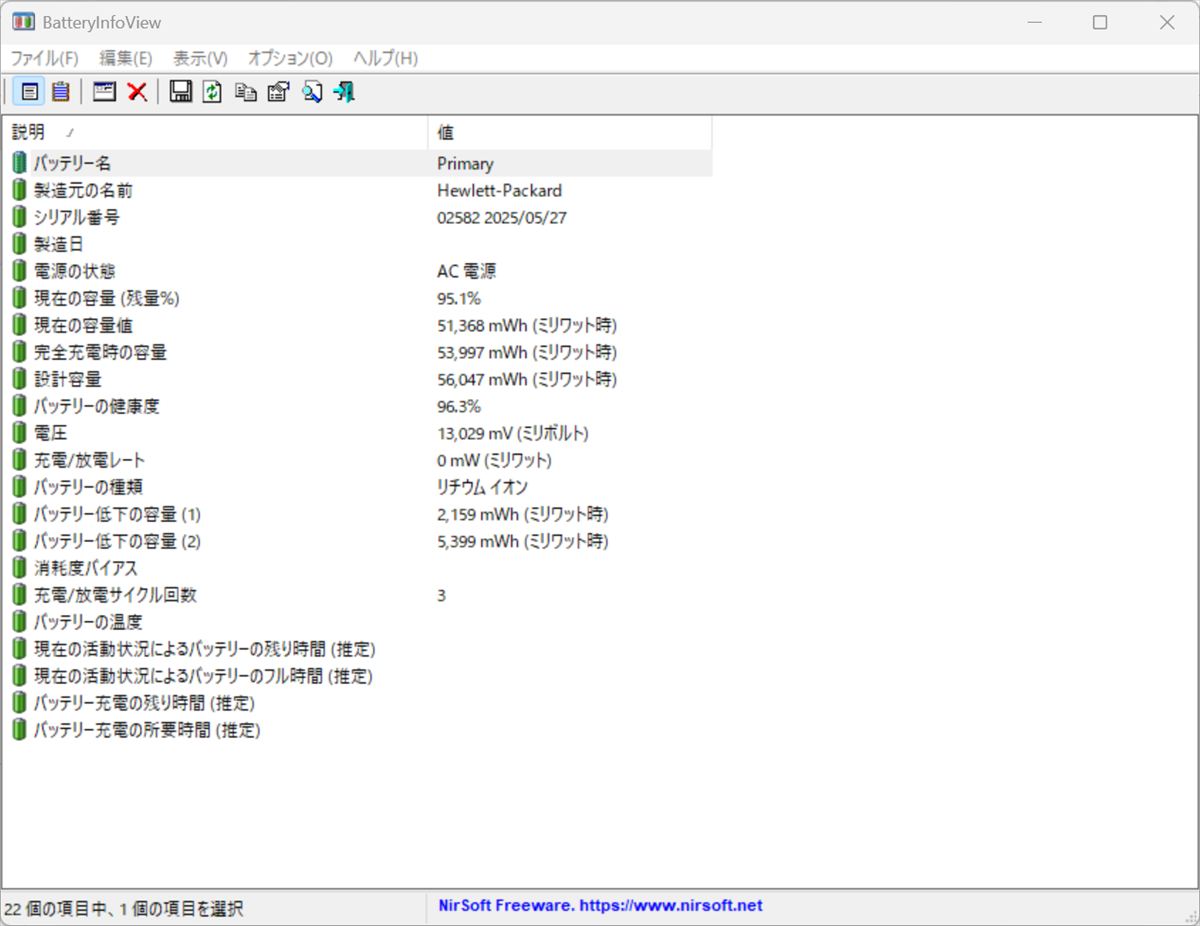
Task: Save selected items with floppy disk icon
Action: pyautogui.click(x=181, y=92)
